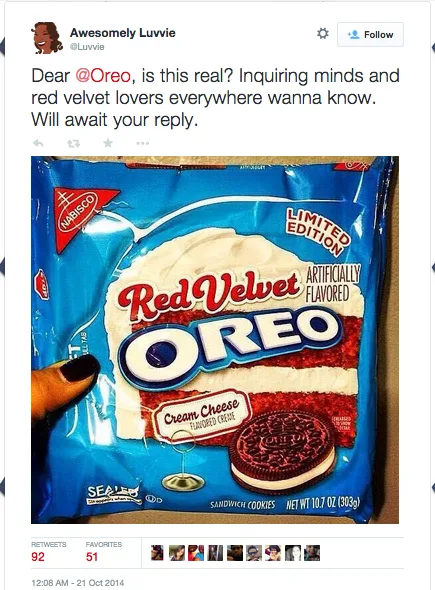Enlarge the Red Velvet Oreo photo
This screenshot has height=590, width=435.
[x=215, y=340]
